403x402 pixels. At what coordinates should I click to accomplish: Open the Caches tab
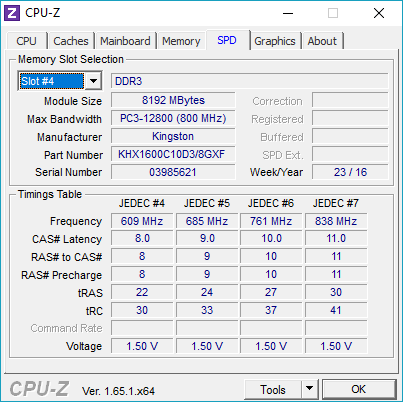pyautogui.click(x=71, y=41)
